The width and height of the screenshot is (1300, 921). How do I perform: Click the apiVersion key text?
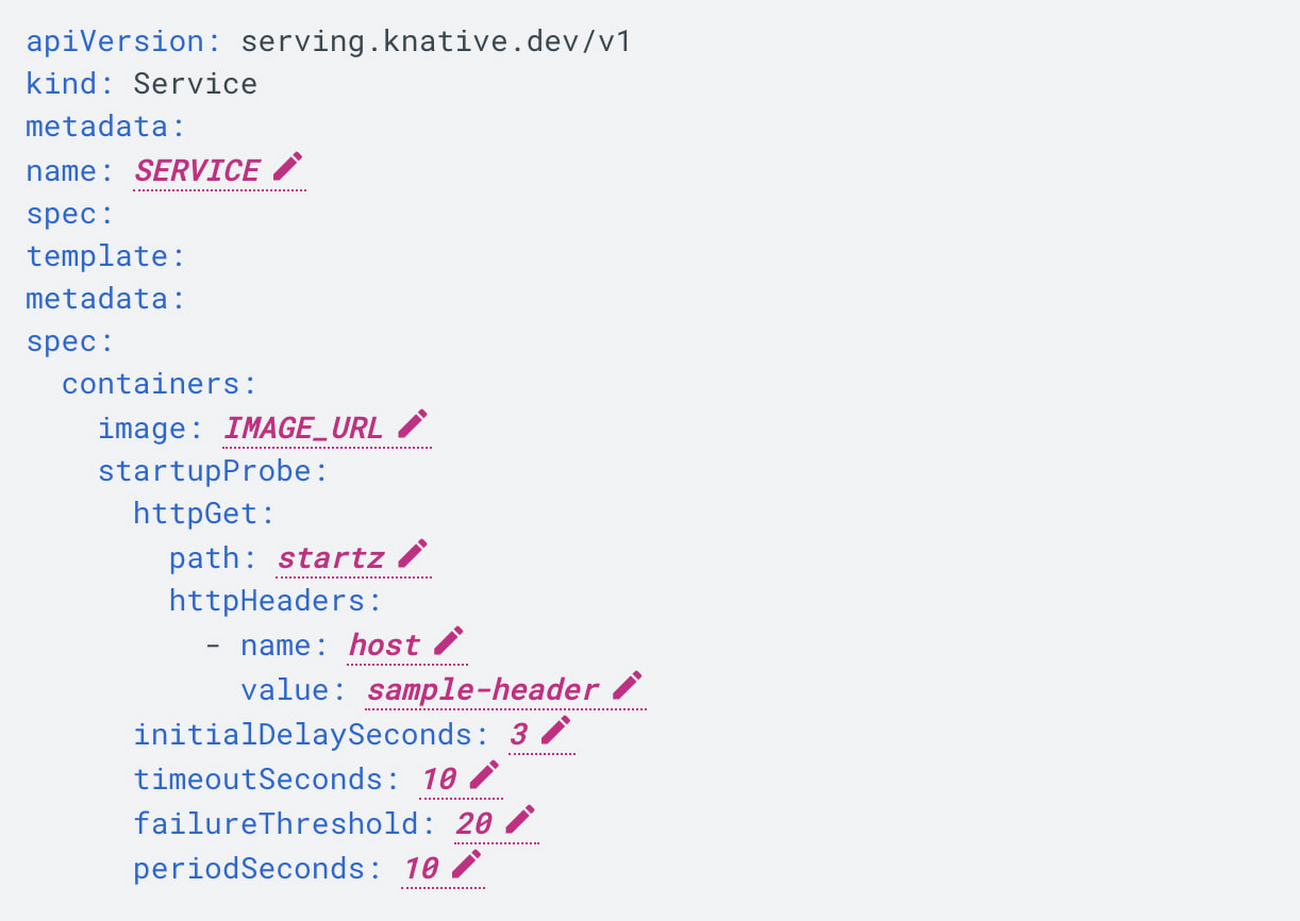point(123,42)
